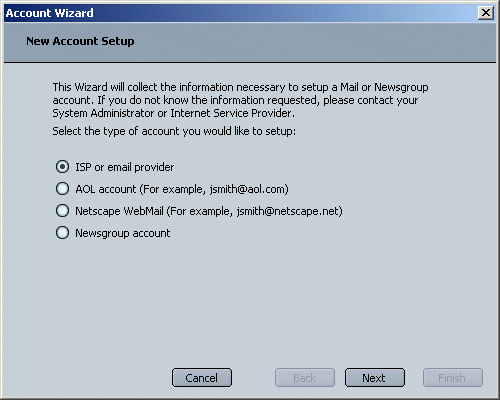Proceed with the Next button

(375, 378)
